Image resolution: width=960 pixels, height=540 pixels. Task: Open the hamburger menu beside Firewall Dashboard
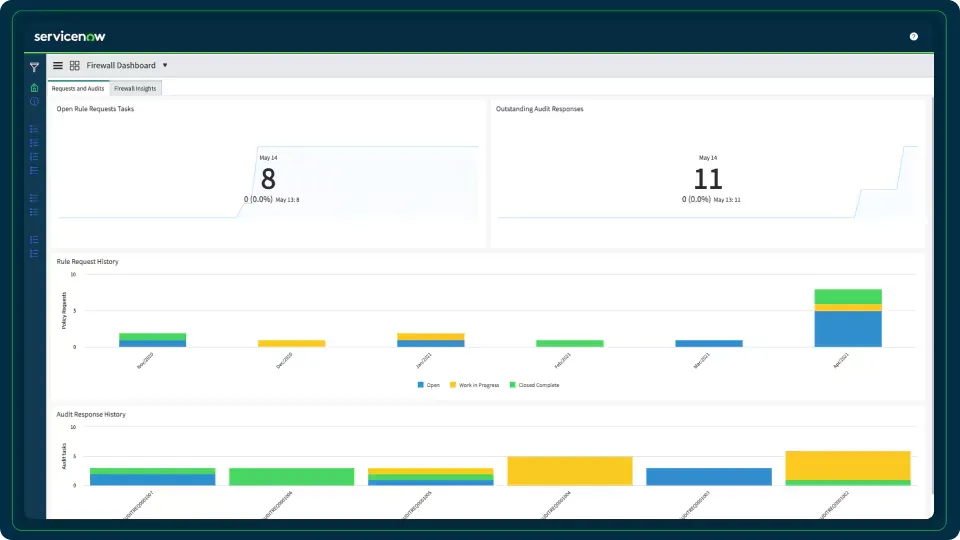point(58,66)
